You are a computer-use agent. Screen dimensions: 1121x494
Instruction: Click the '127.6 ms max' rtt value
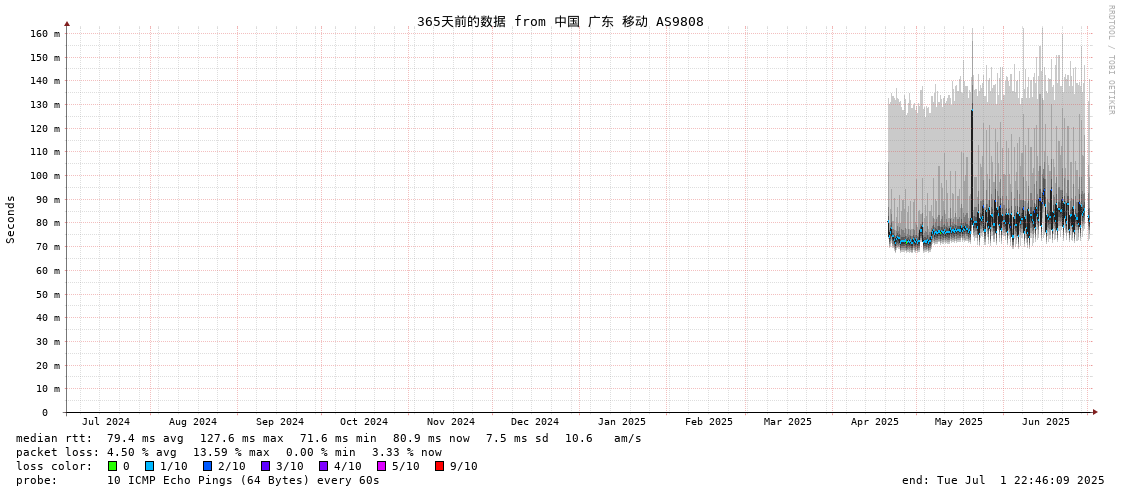click(241, 438)
